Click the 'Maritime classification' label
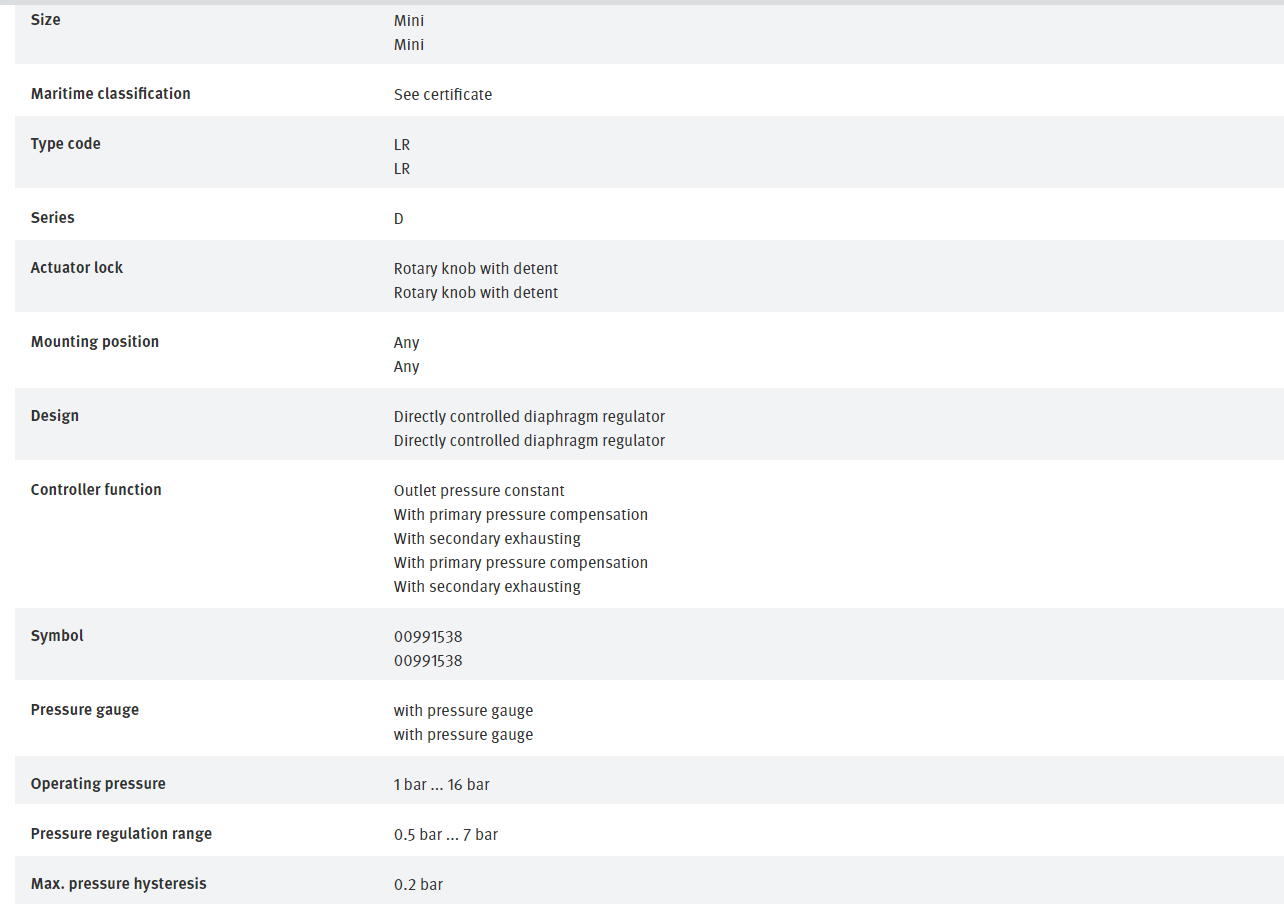The height and width of the screenshot is (914, 1284). pyautogui.click(x=110, y=94)
